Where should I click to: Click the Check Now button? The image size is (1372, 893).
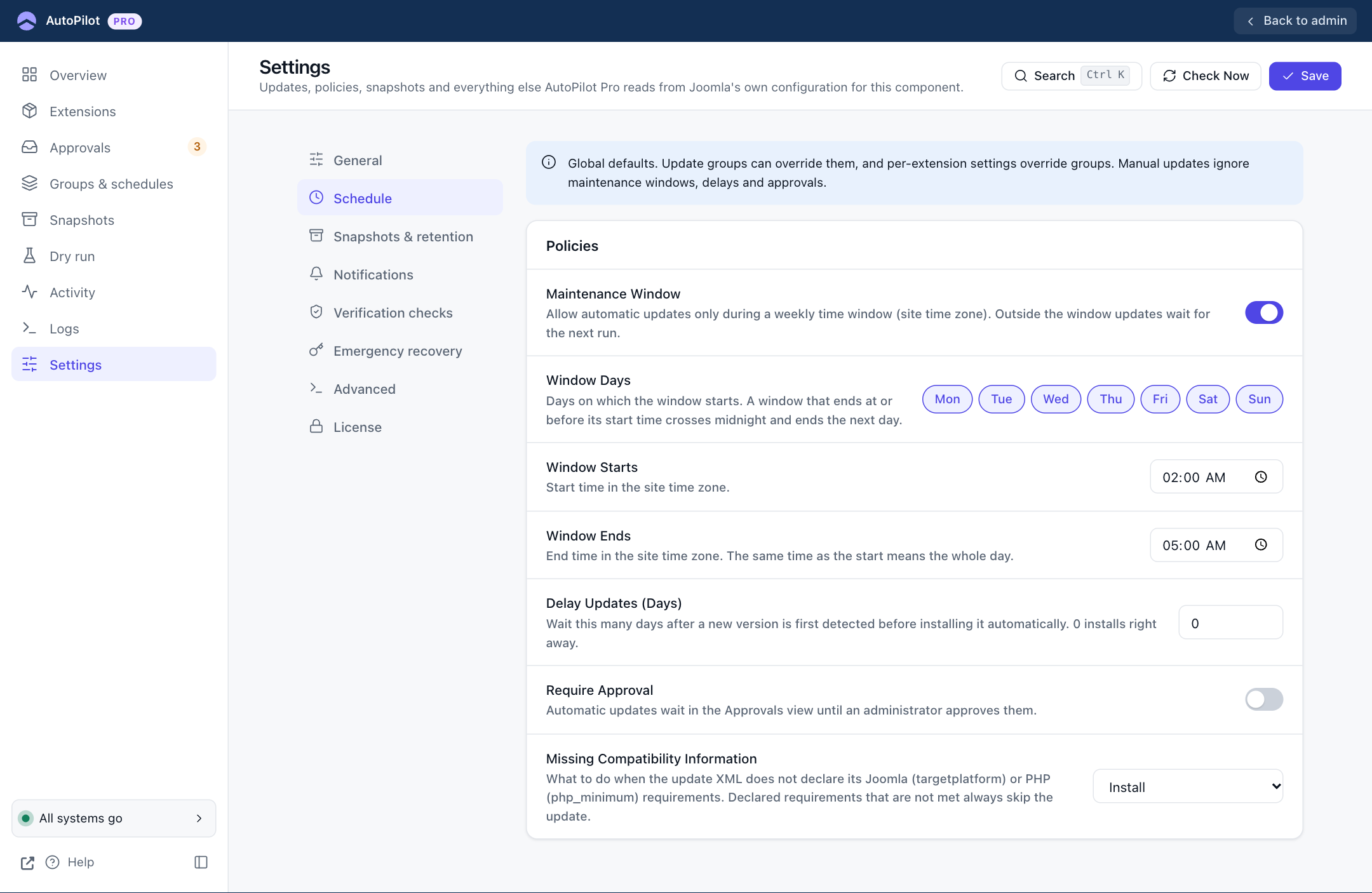[1206, 76]
